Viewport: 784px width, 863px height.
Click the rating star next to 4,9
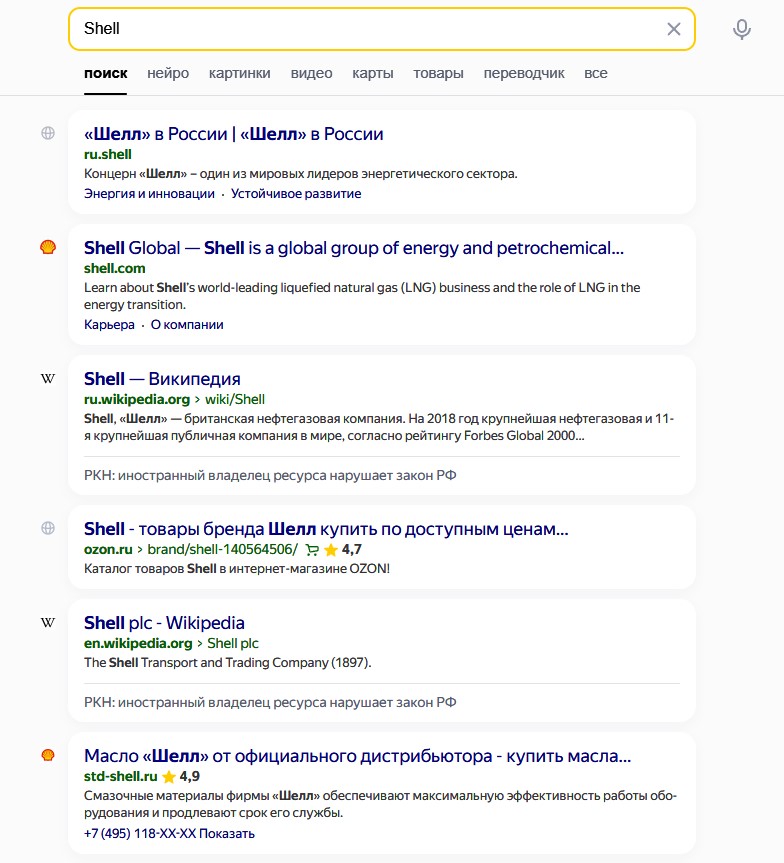pyautogui.click(x=169, y=777)
